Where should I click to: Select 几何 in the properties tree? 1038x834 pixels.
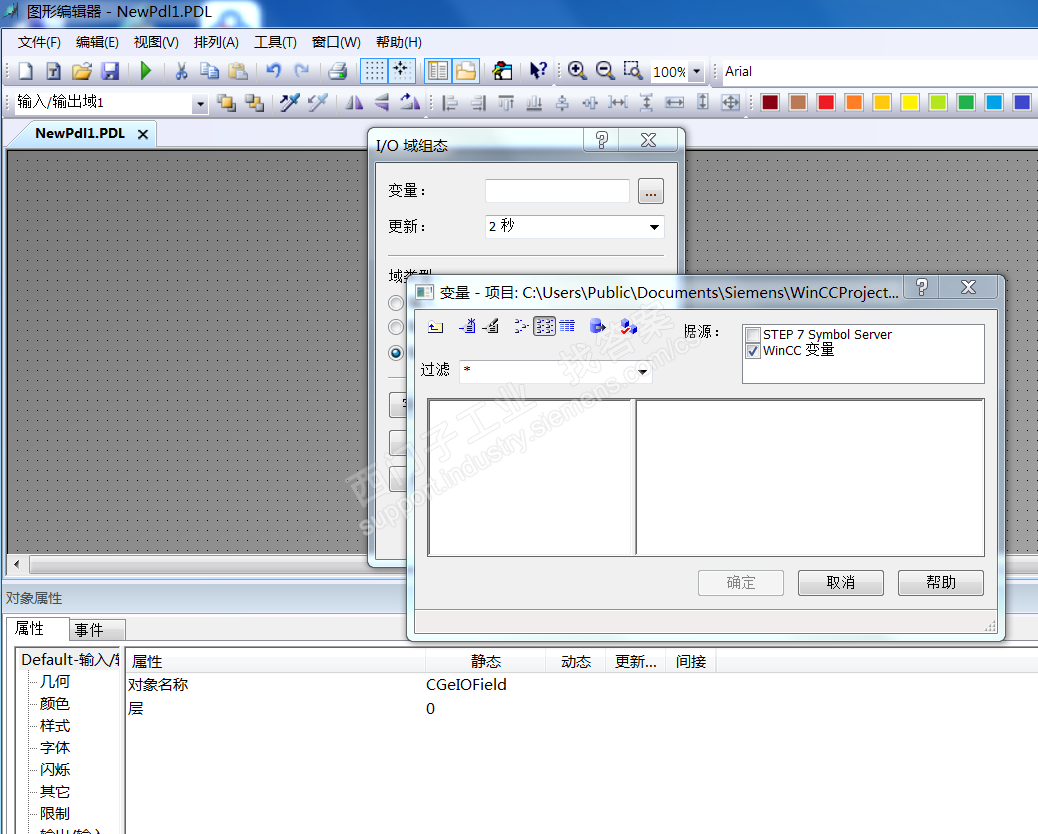tap(55, 682)
